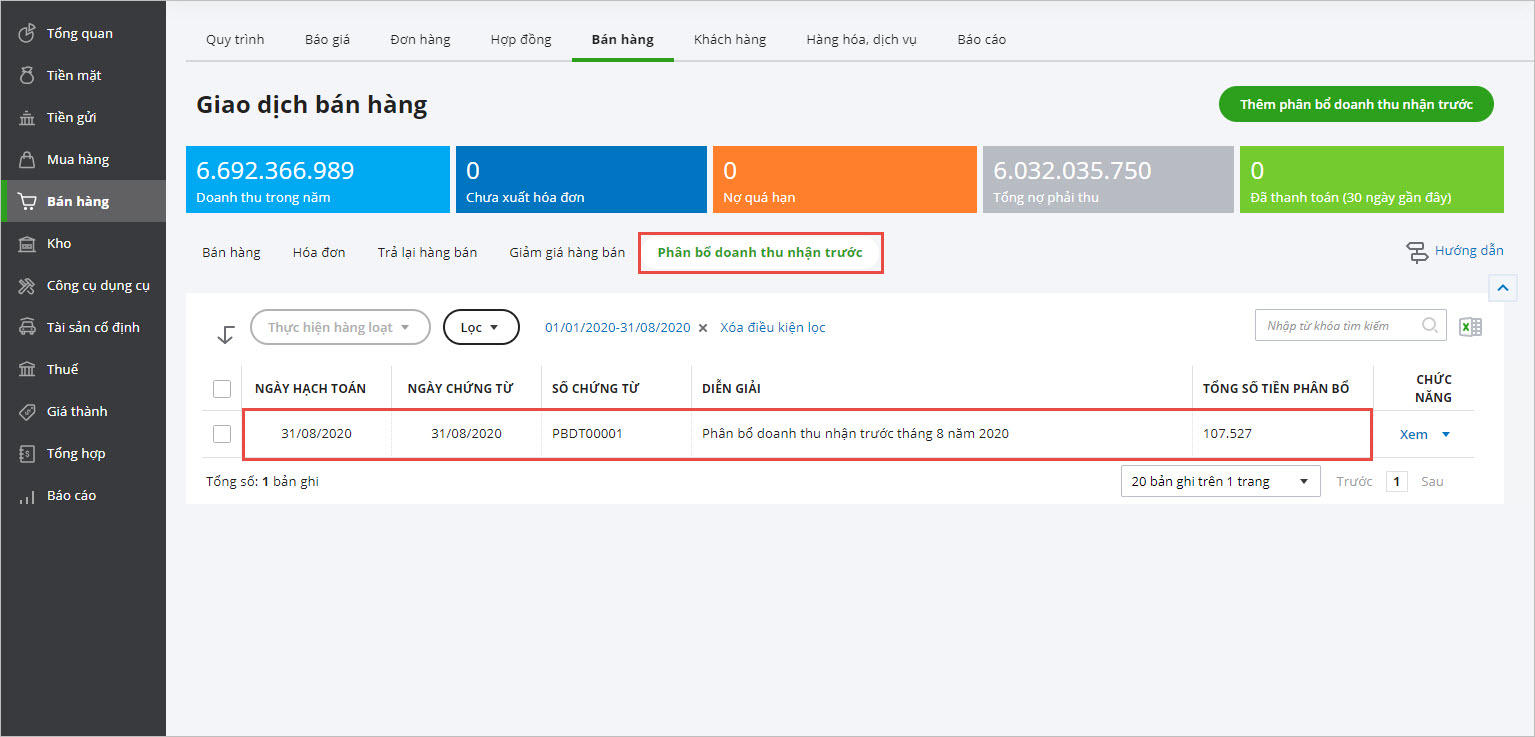The width and height of the screenshot is (1535, 737).
Task: Click the Tiền gửi bank icon
Action: click(x=27, y=118)
